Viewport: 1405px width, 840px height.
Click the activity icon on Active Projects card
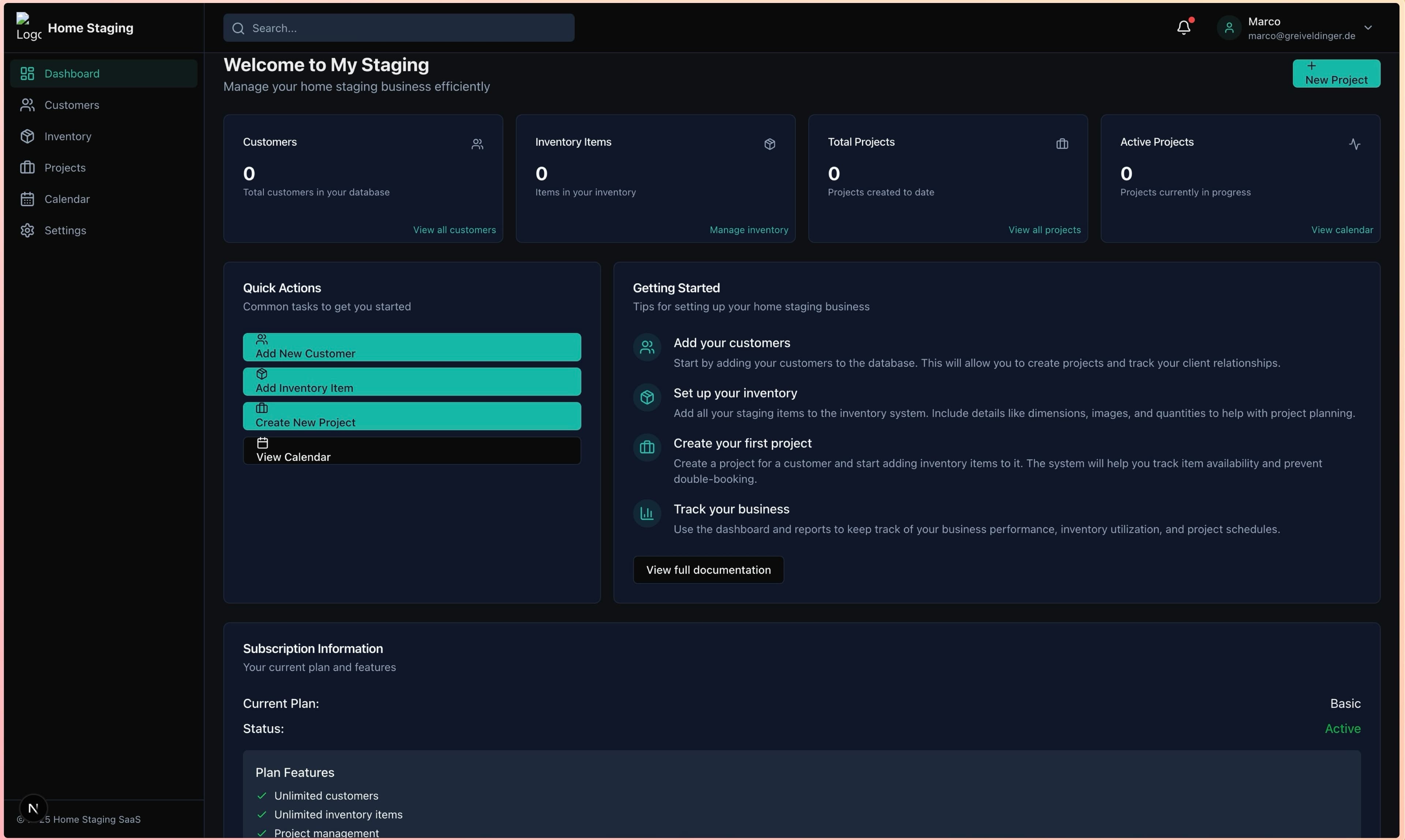[x=1355, y=144]
